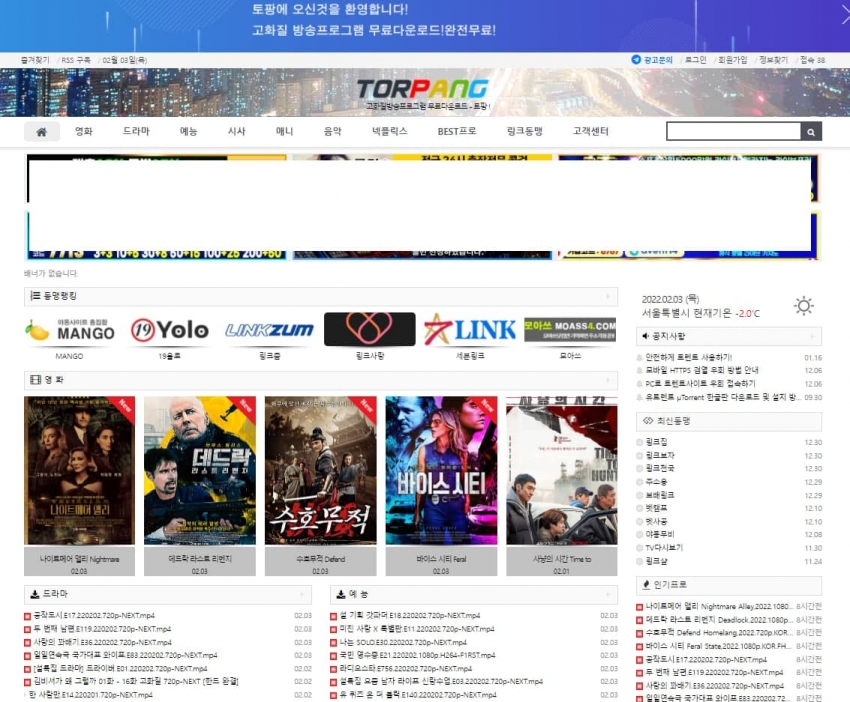This screenshot has width=850, height=702.
Task: Click the RSS 구독 link
Action: coord(76,60)
